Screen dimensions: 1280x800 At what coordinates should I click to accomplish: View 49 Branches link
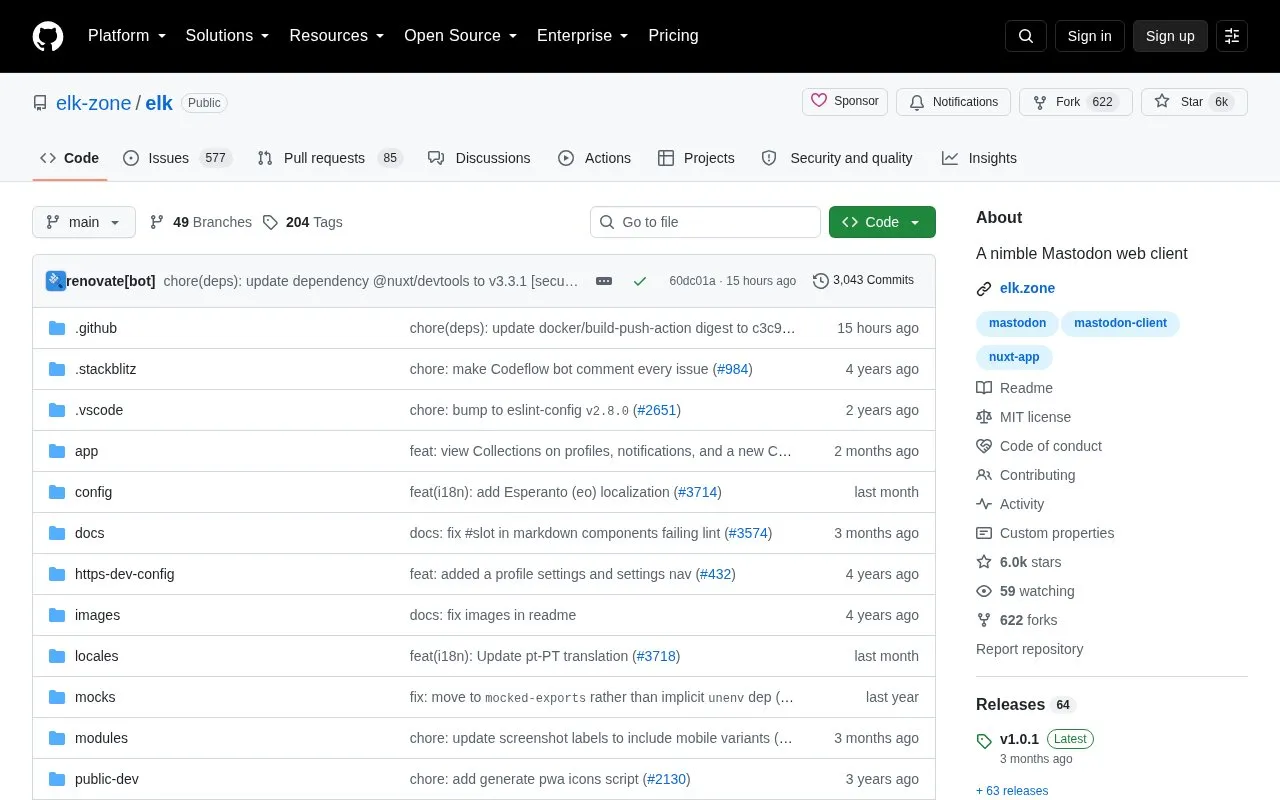(201, 222)
